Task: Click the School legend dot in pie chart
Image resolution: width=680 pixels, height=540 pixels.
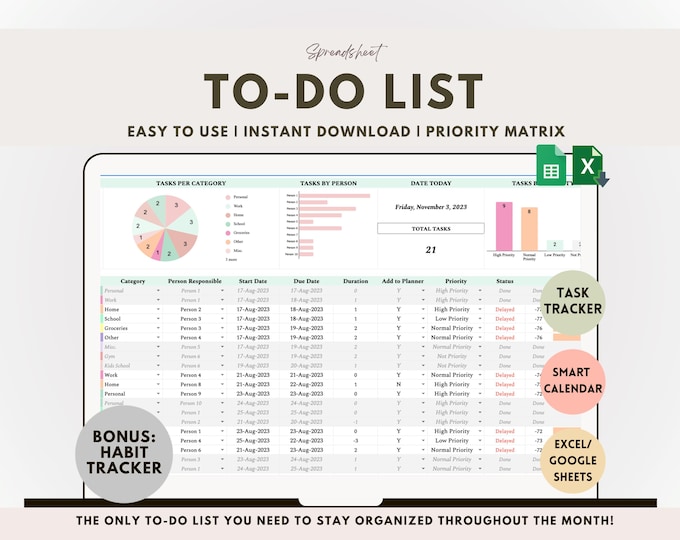Action: [228, 224]
